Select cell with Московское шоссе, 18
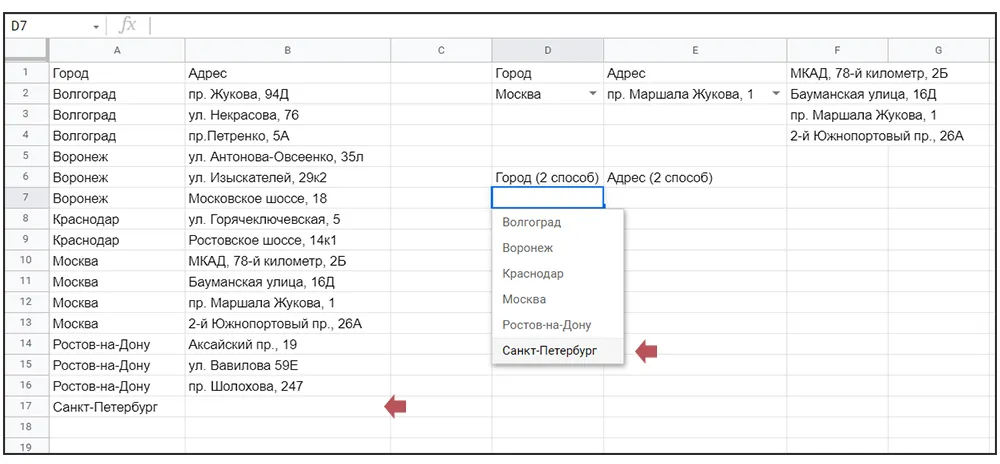Viewport: 1000px width, 464px height. click(x=287, y=199)
